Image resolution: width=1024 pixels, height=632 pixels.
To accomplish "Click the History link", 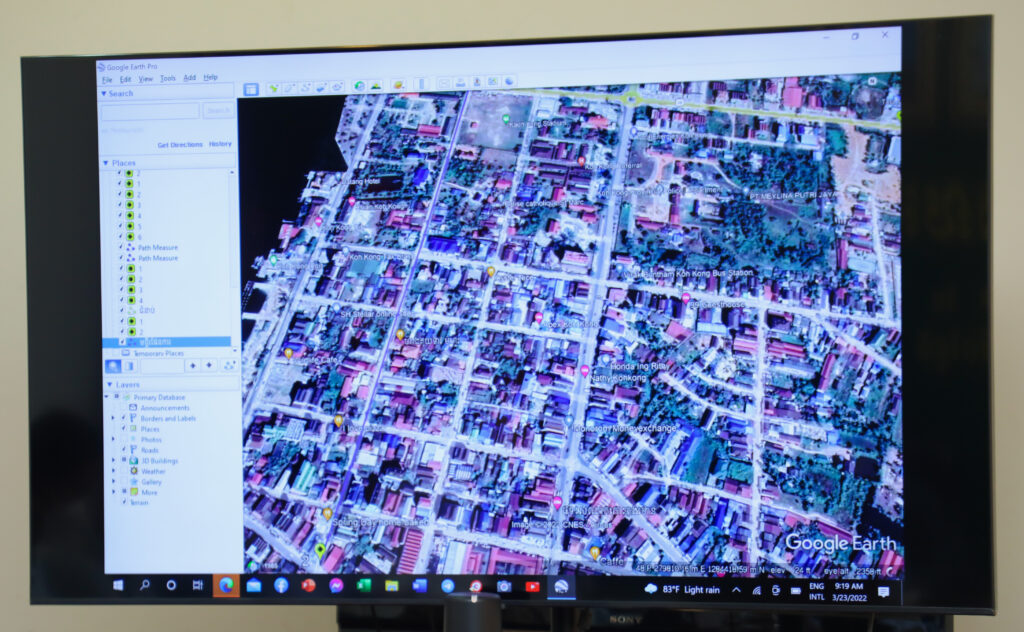I will click(220, 144).
